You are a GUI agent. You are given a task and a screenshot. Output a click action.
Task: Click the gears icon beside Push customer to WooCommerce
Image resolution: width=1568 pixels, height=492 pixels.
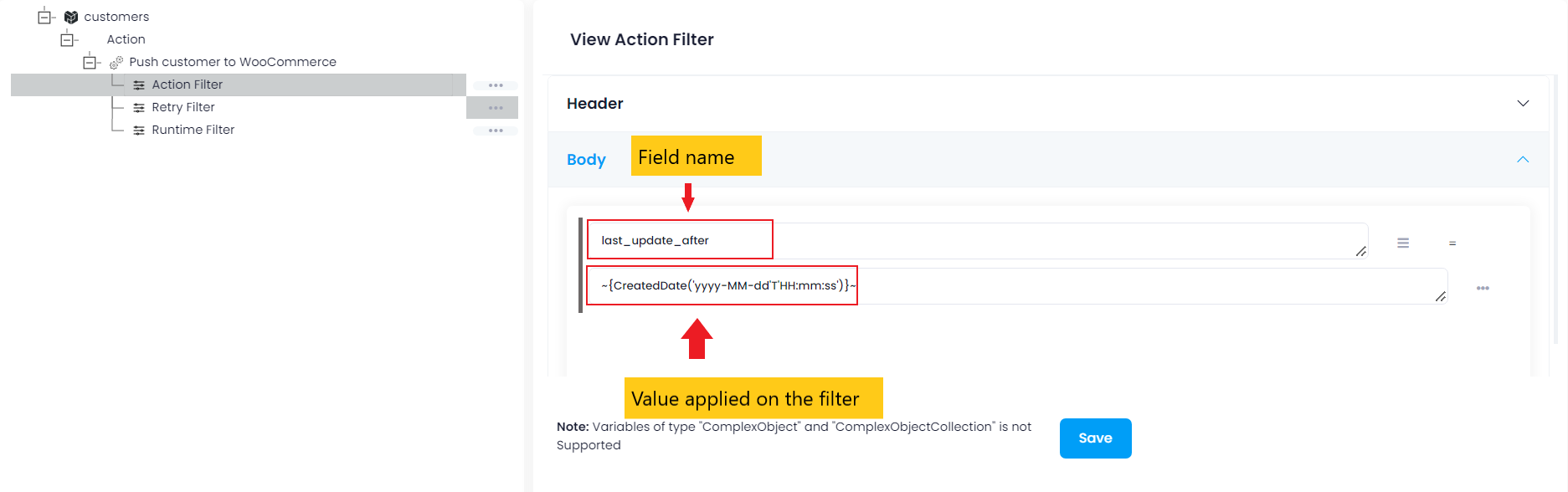pyautogui.click(x=116, y=61)
